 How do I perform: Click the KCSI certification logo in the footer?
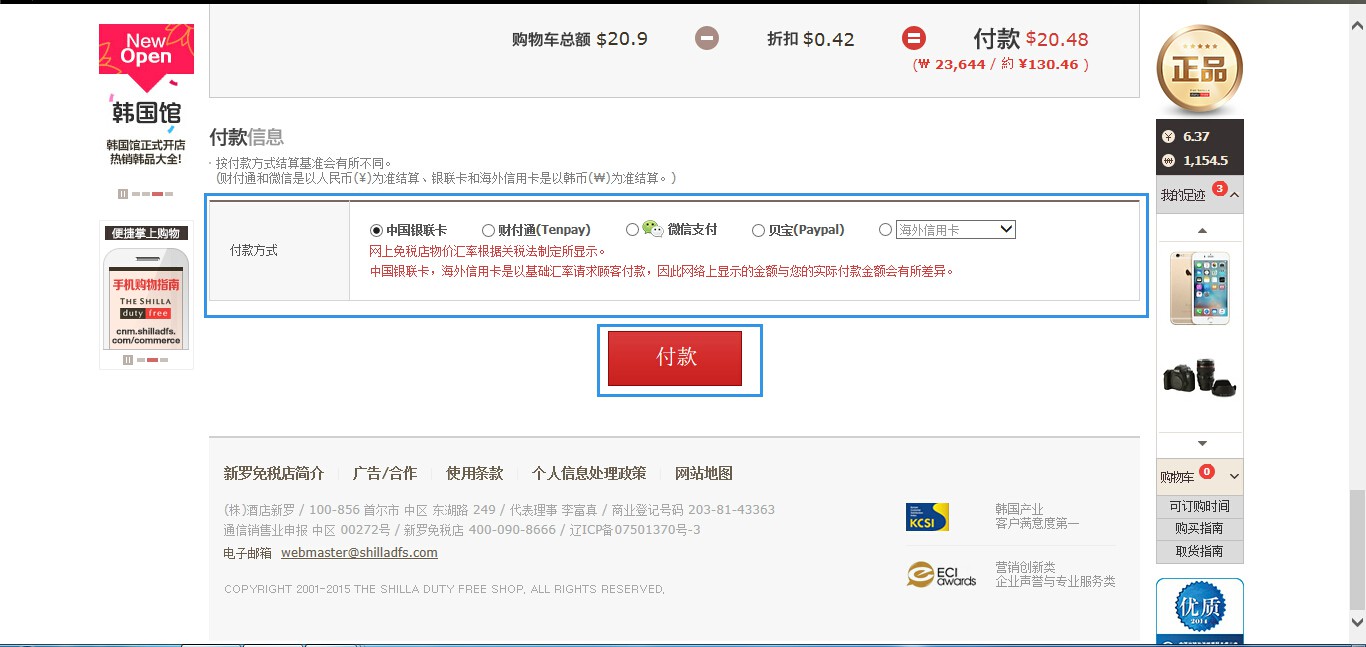point(925,517)
